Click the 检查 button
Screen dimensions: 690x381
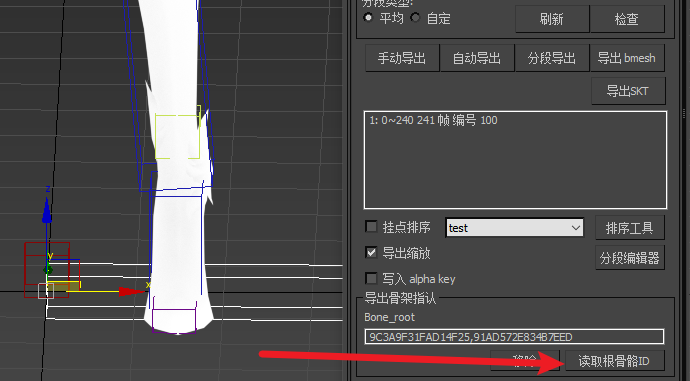tap(627, 19)
